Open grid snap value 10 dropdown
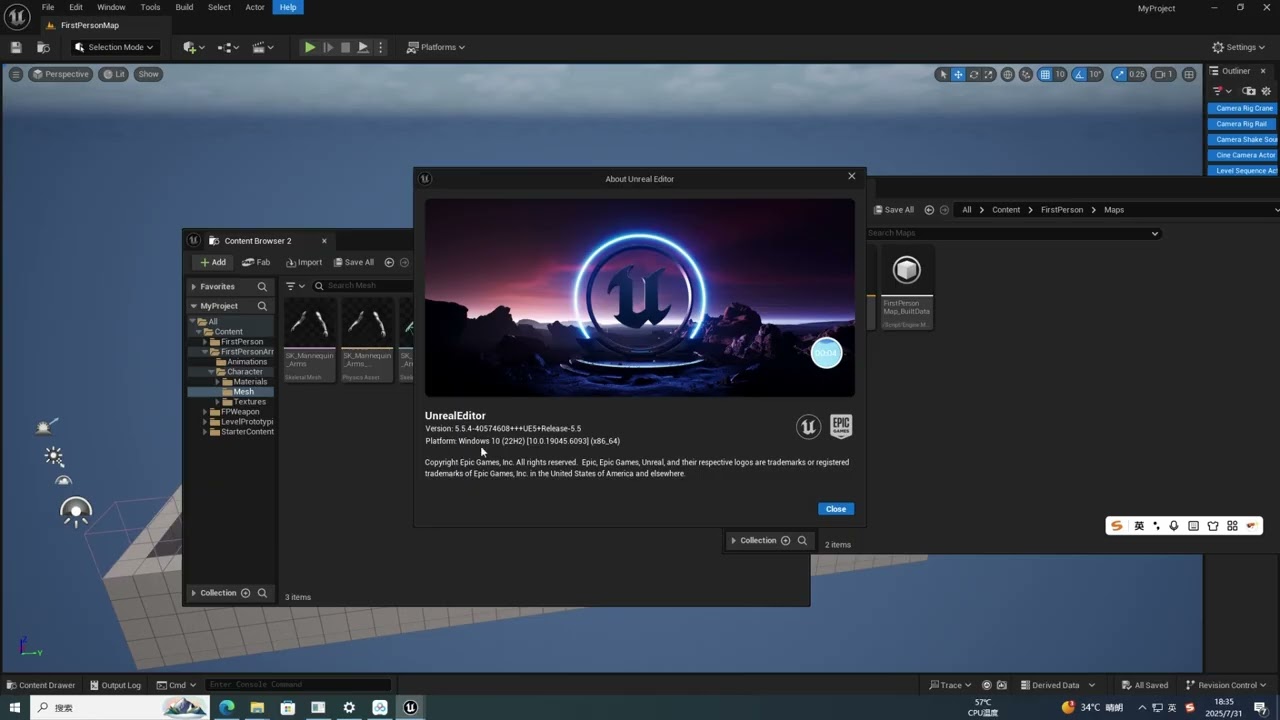 pyautogui.click(x=1060, y=74)
